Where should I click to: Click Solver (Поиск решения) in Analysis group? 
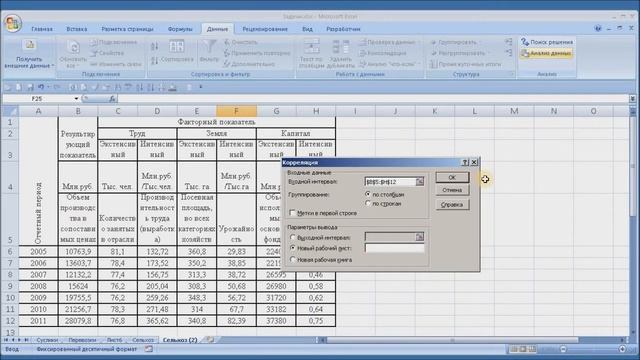click(547, 42)
